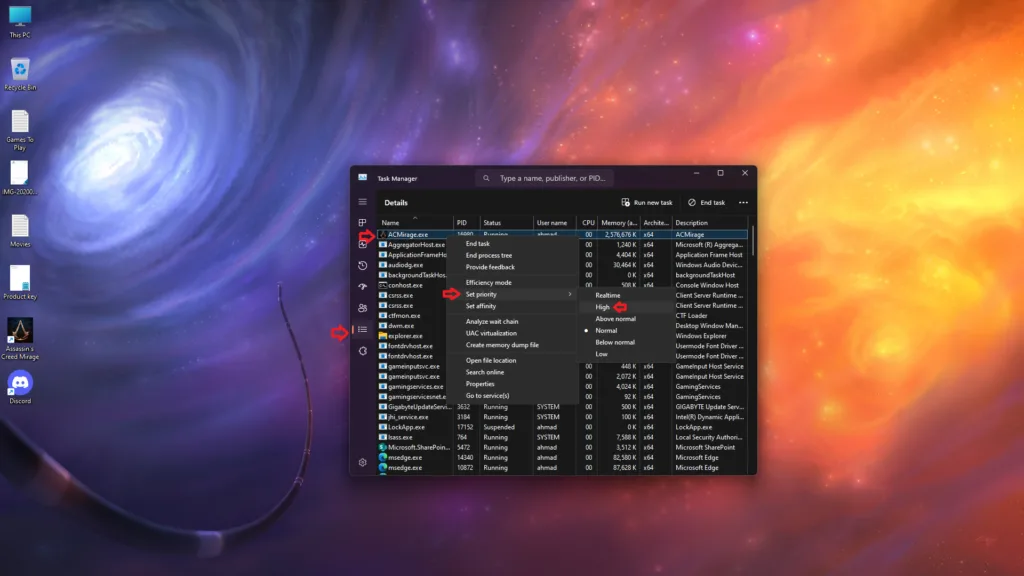Image resolution: width=1024 pixels, height=576 pixels.
Task: Click the conhost.exe console icon
Action: 383,285
